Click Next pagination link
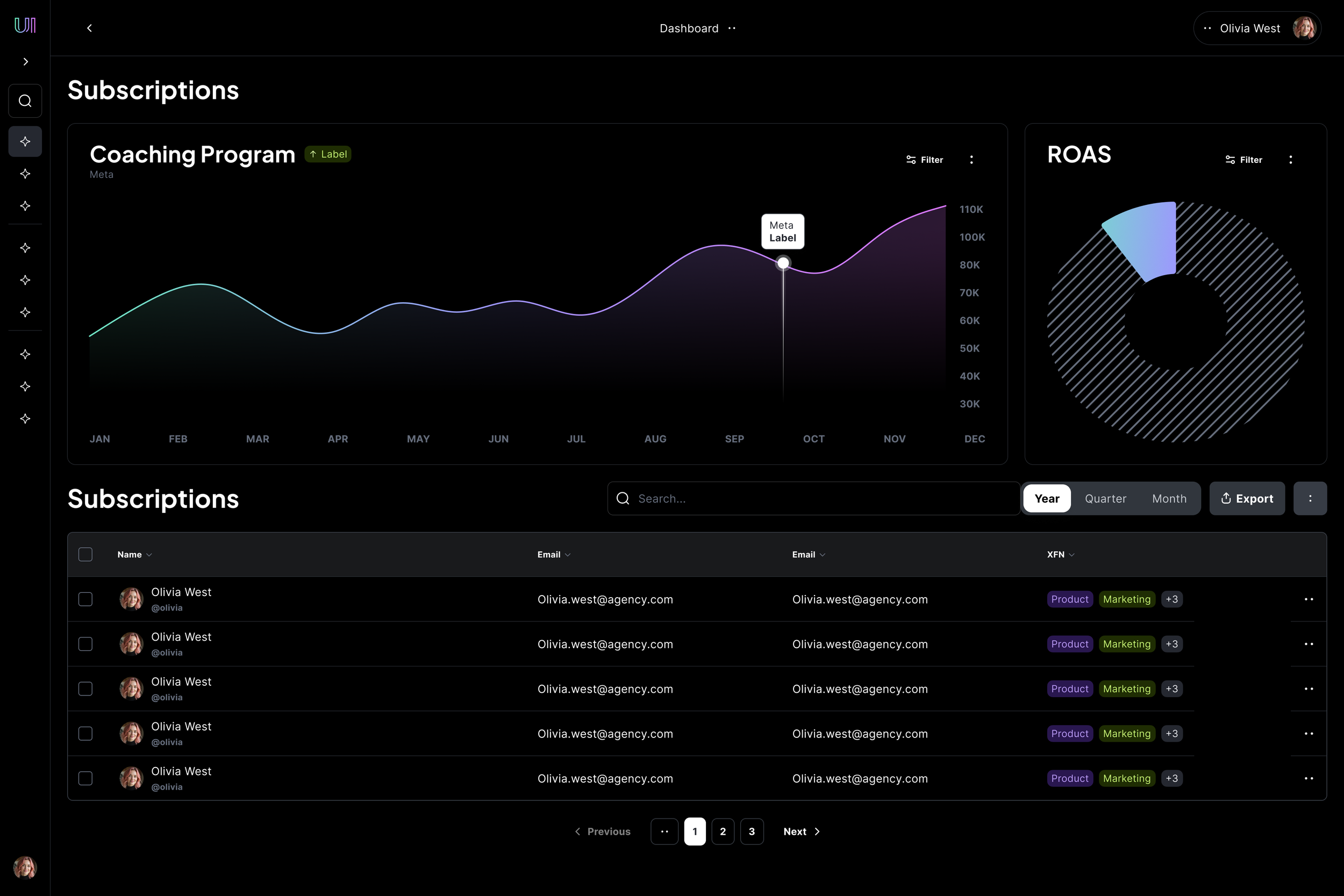The image size is (1344, 896). [x=802, y=832]
